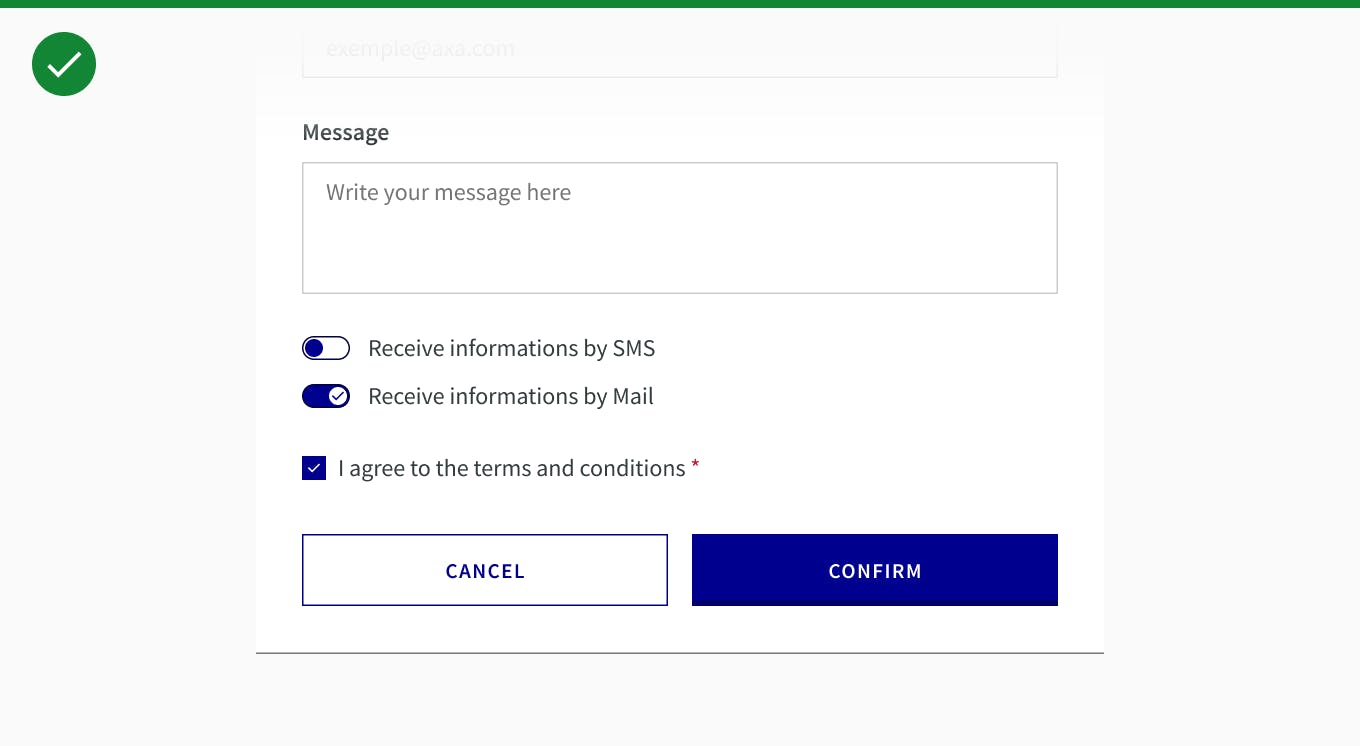Focus the Message text area

680,240
